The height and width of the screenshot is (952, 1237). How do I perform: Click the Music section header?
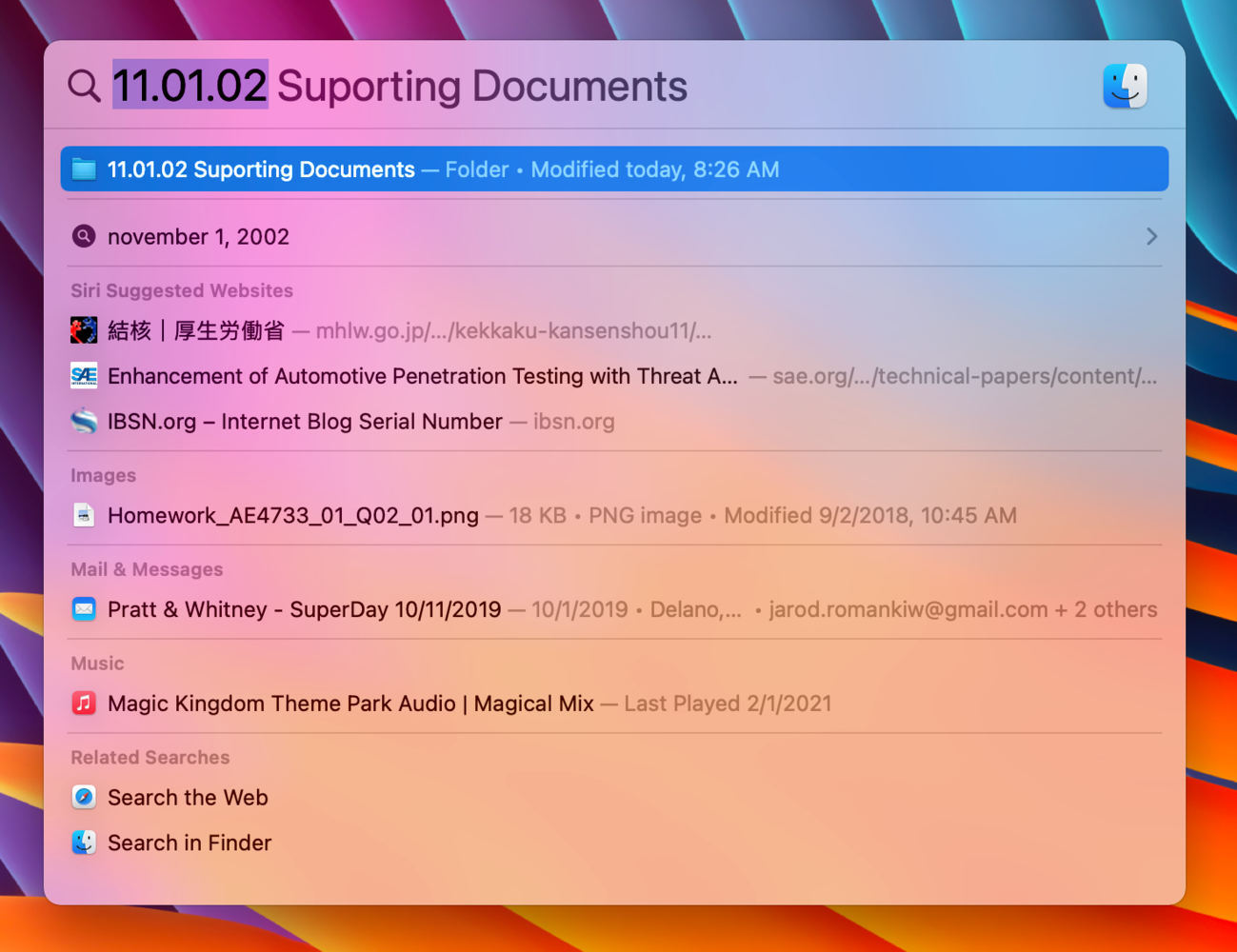point(97,663)
